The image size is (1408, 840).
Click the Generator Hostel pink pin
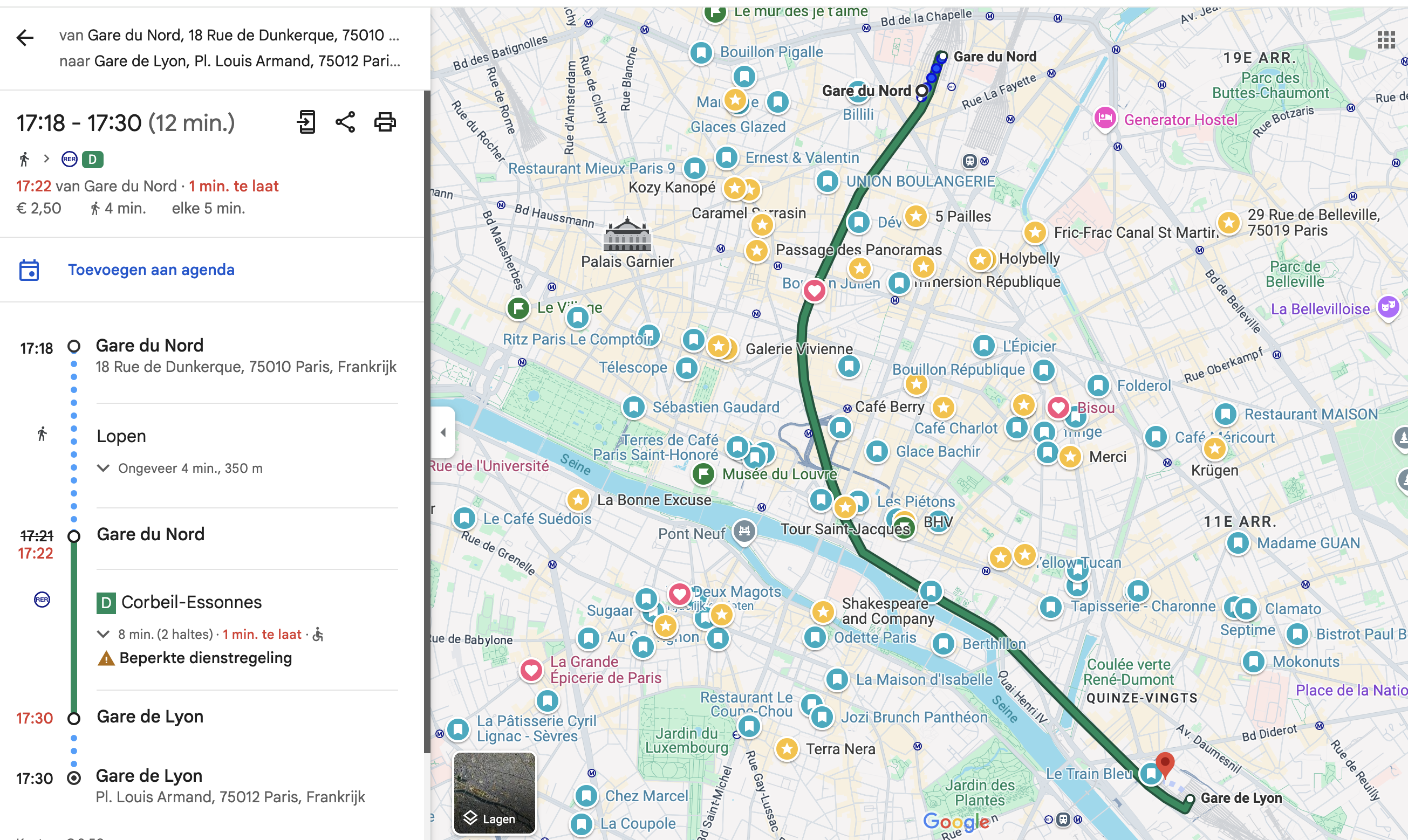[1104, 119]
